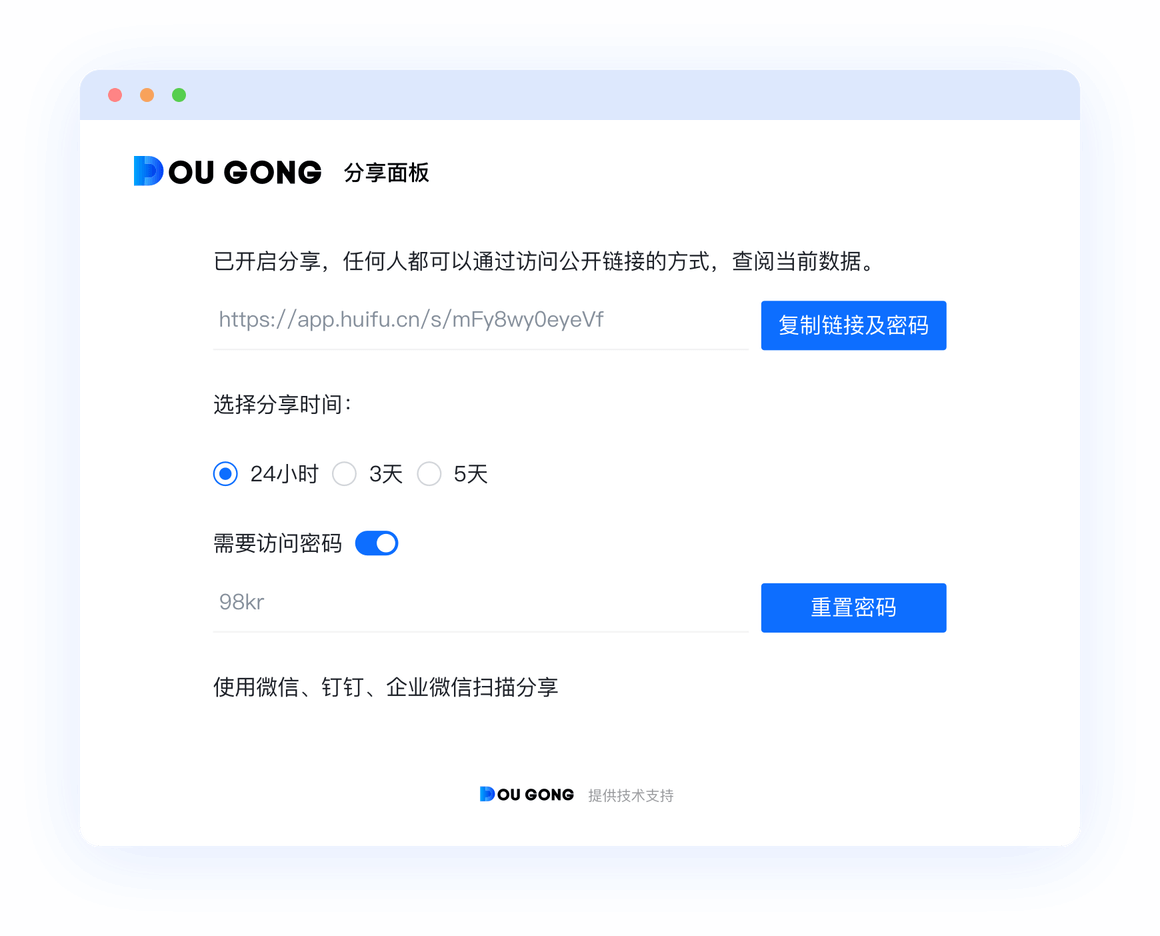The width and height of the screenshot is (1160, 936).
Task: Click the 重置密码 button
Action: pyautogui.click(x=854, y=607)
